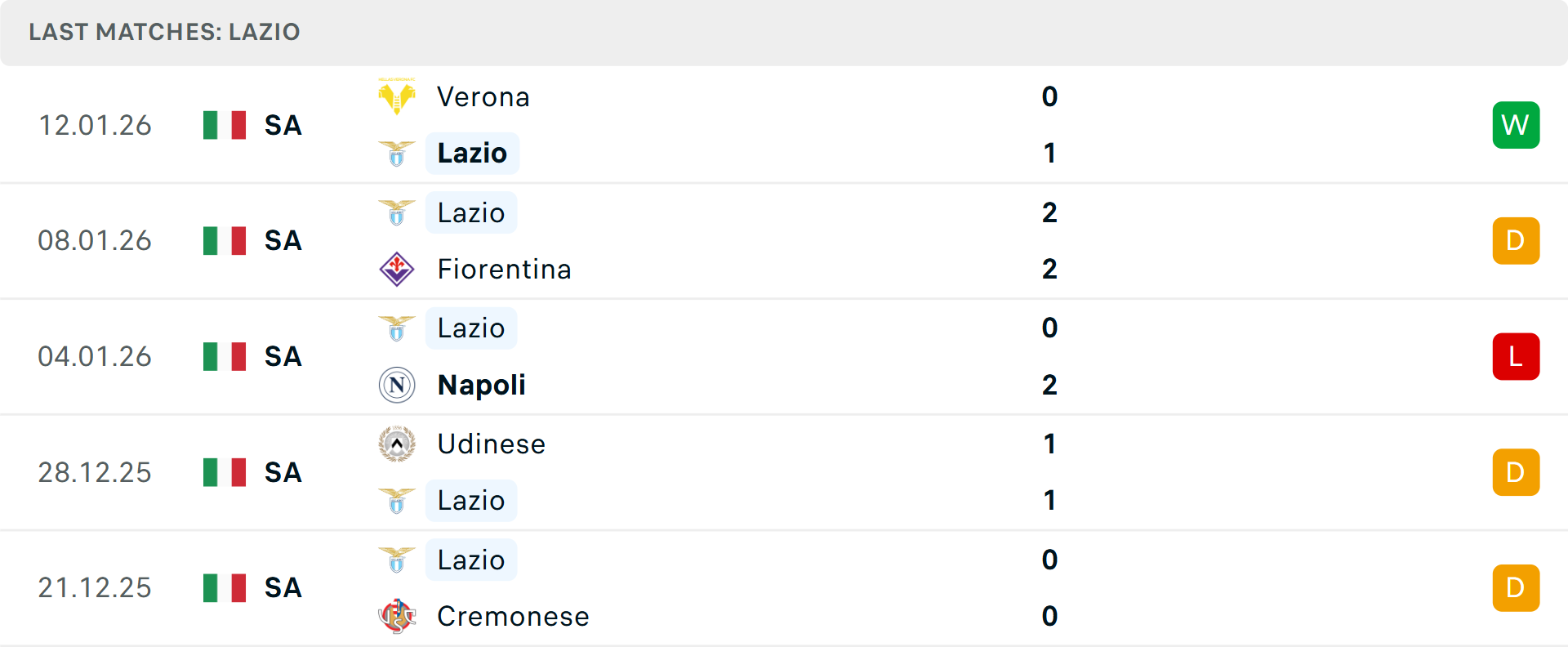Click the Udinese club crest icon
The width and height of the screenshot is (1568, 647).
pyautogui.click(x=397, y=444)
